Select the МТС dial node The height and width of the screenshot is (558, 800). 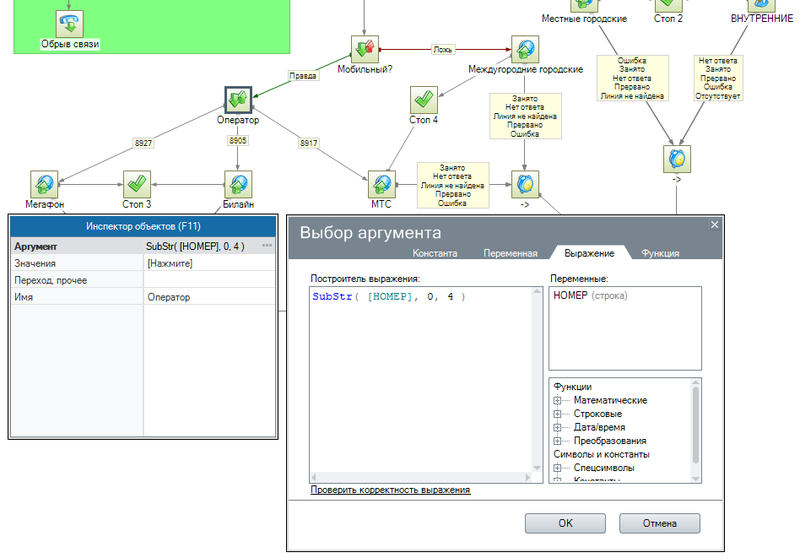point(382,184)
